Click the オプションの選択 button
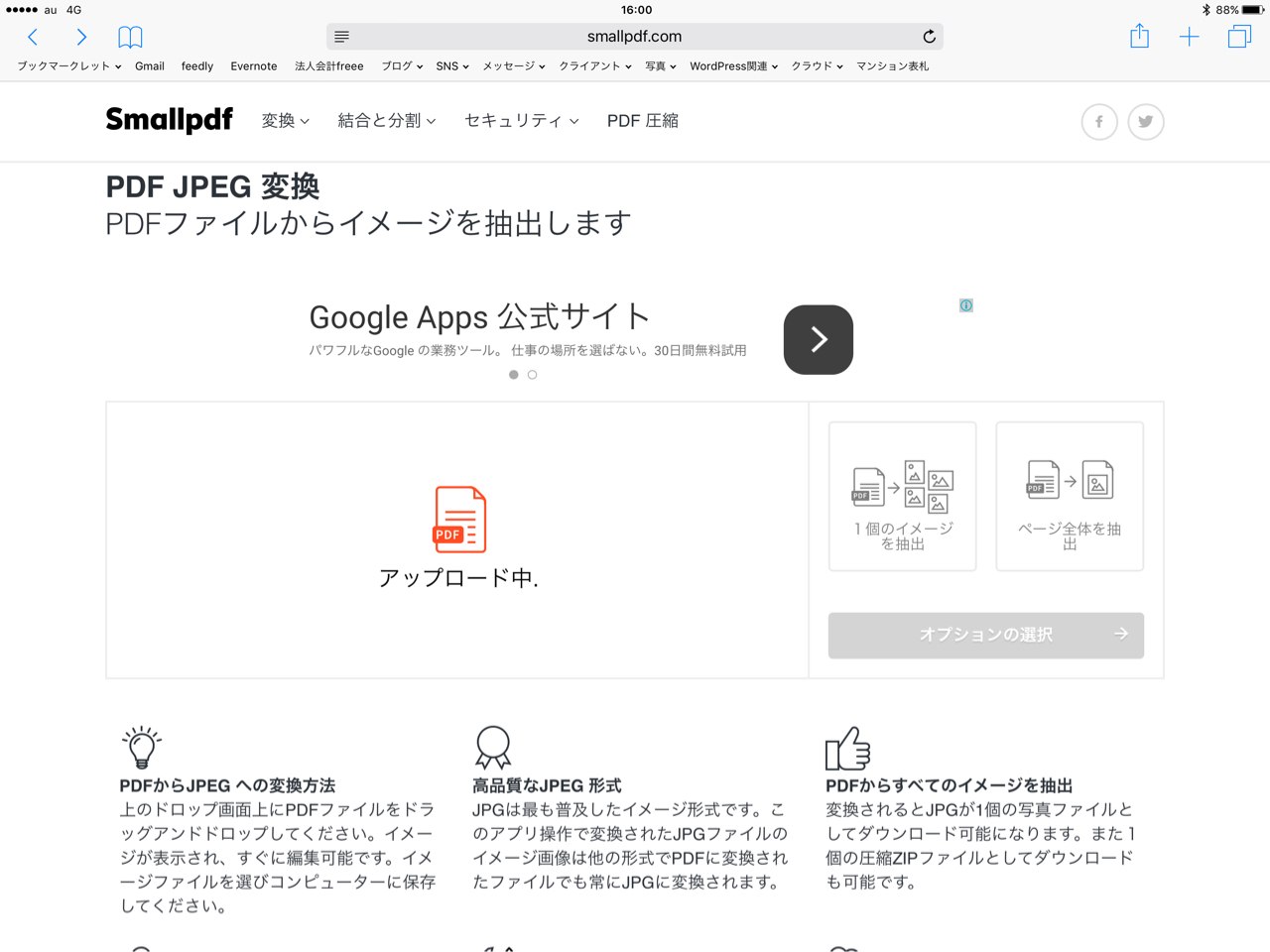 click(x=986, y=635)
